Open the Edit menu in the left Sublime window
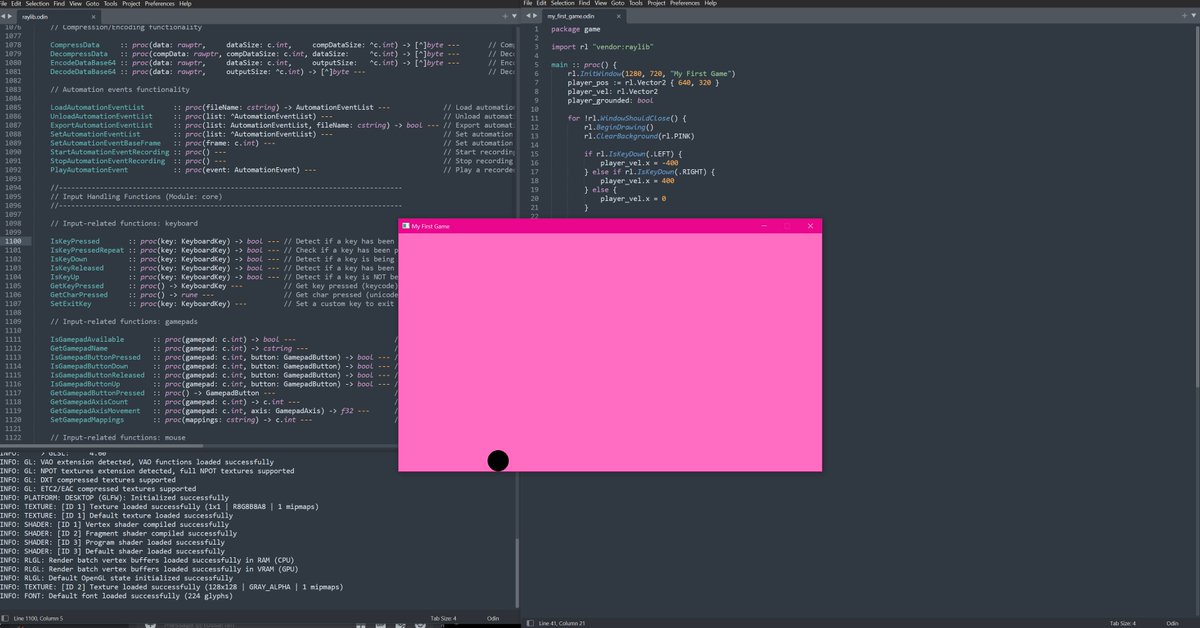This screenshot has height=628, width=1200. [x=16, y=3]
